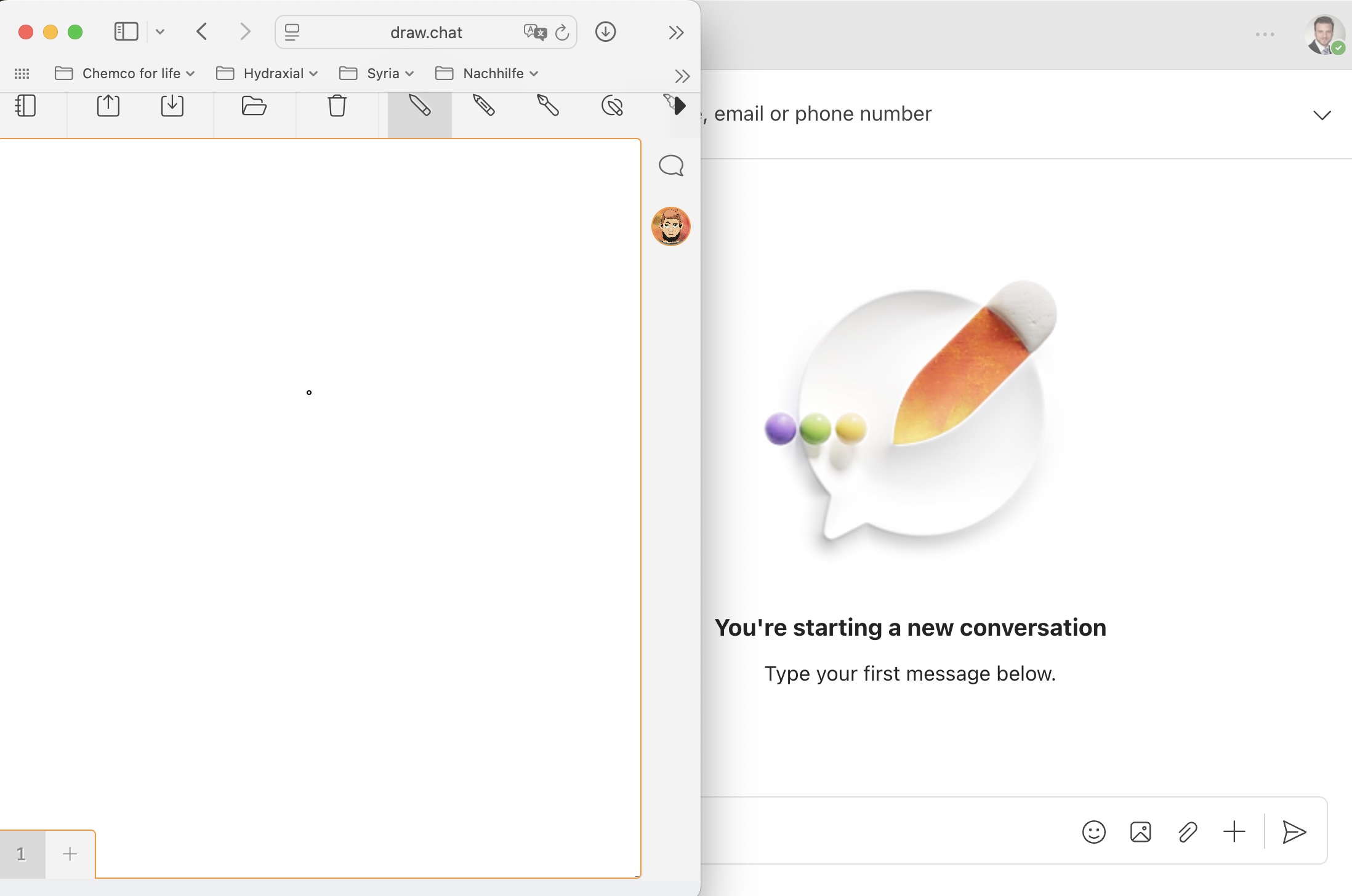Image resolution: width=1352 pixels, height=896 pixels.
Task: Click the send message arrow button
Action: [x=1294, y=832]
